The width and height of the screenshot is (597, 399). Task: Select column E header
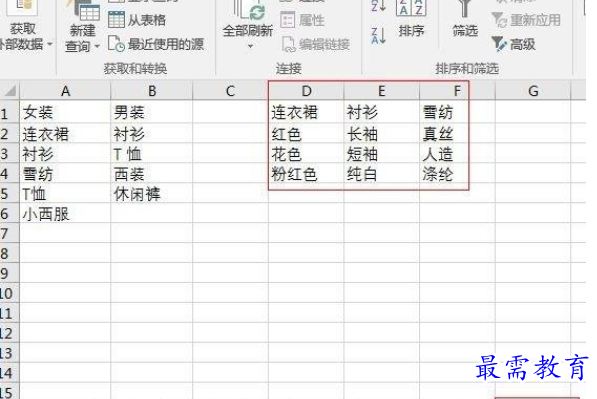tap(382, 91)
